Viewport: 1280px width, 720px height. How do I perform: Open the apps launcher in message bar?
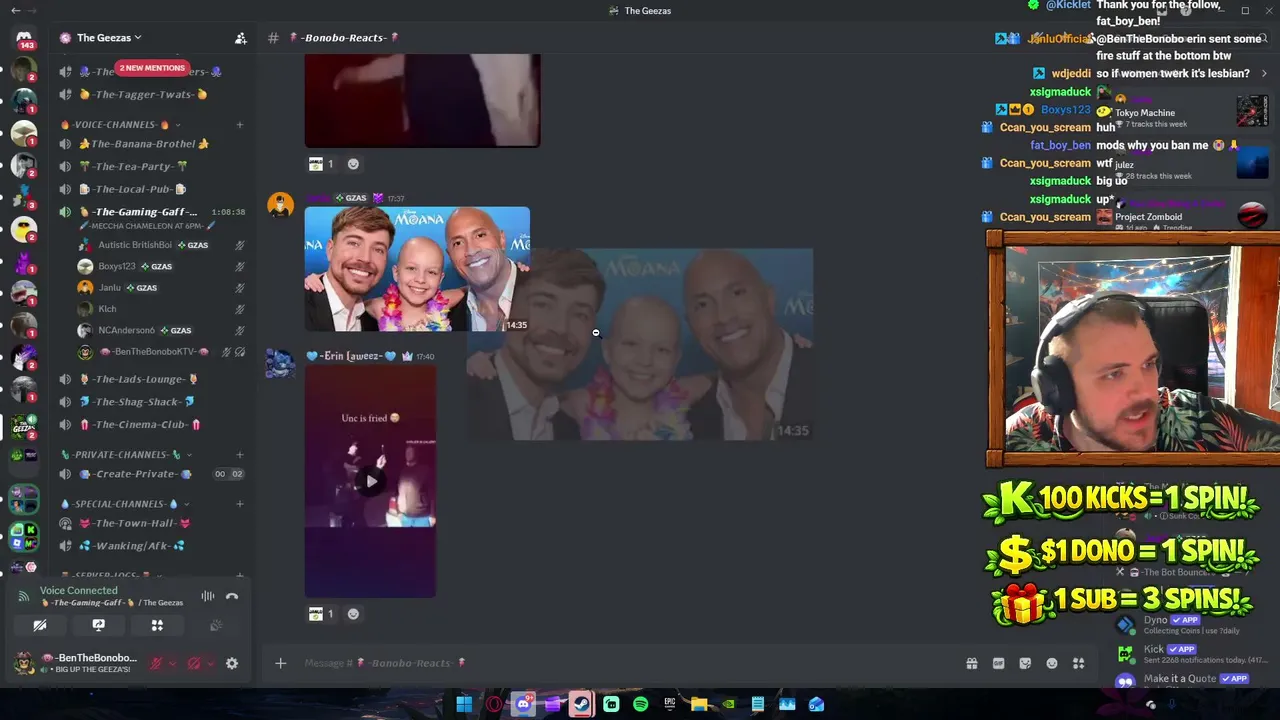[1078, 663]
